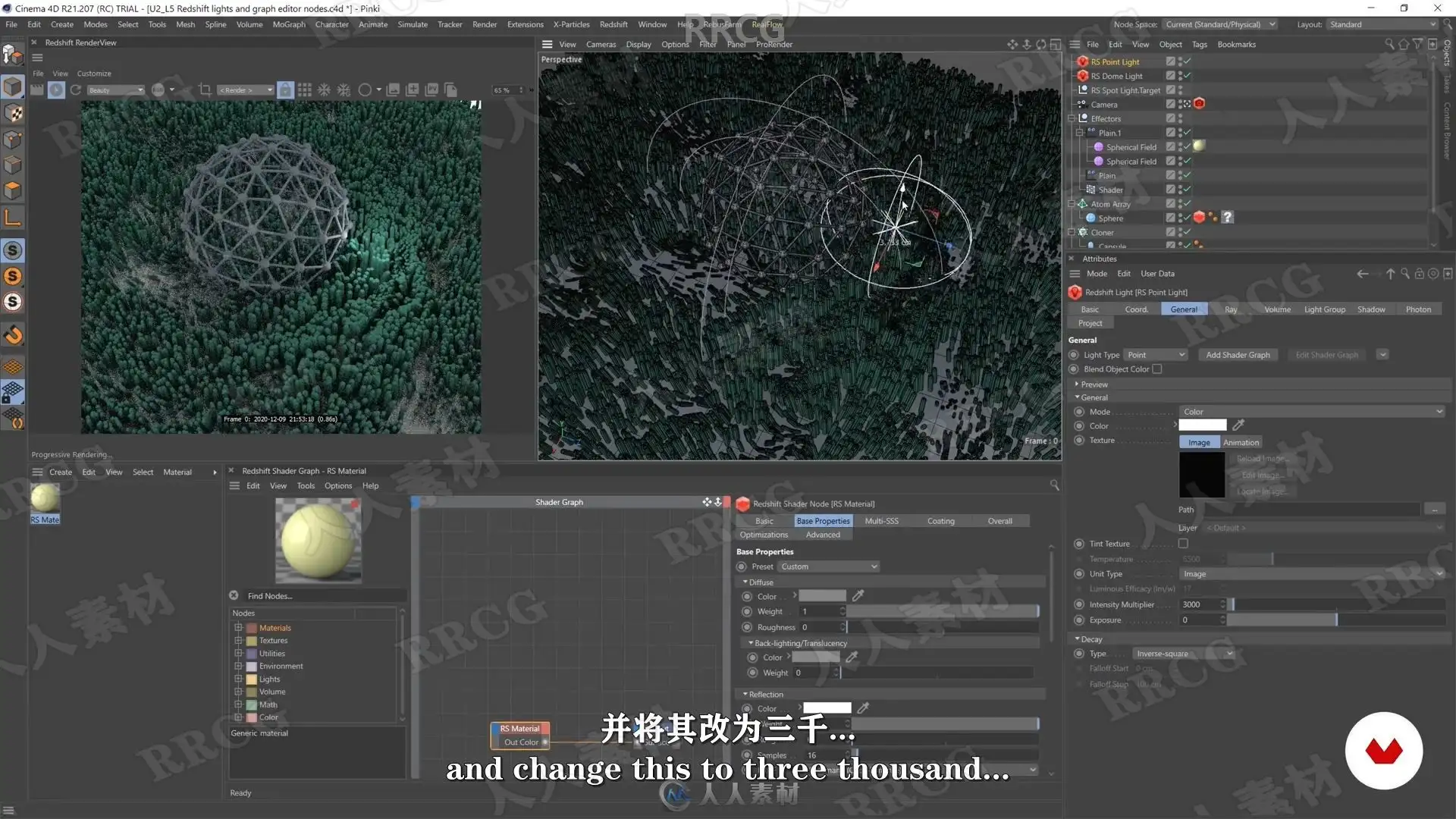Toggle enable check on Shader row
The height and width of the screenshot is (819, 1456).
[1187, 190]
